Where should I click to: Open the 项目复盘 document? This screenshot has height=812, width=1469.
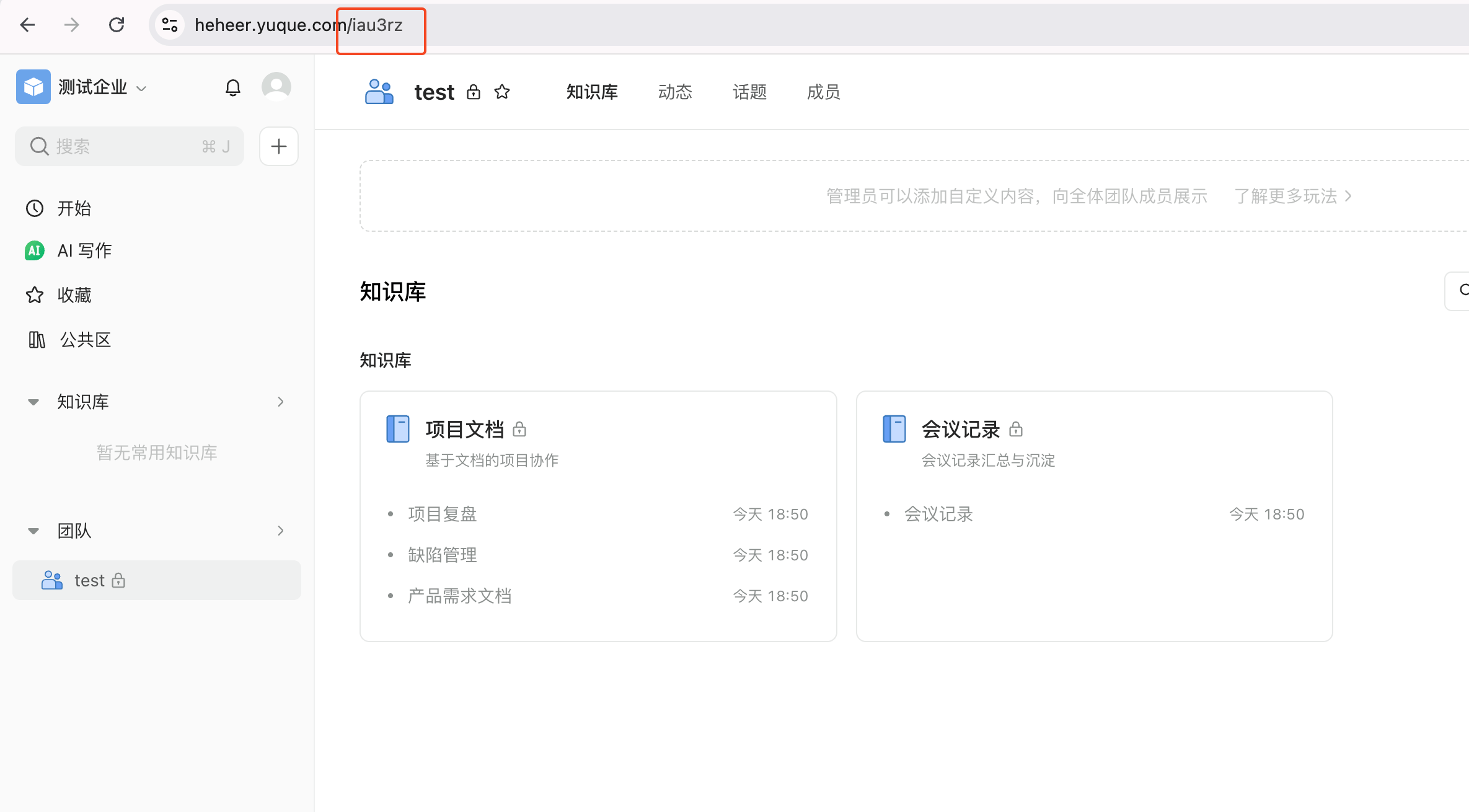point(443,514)
